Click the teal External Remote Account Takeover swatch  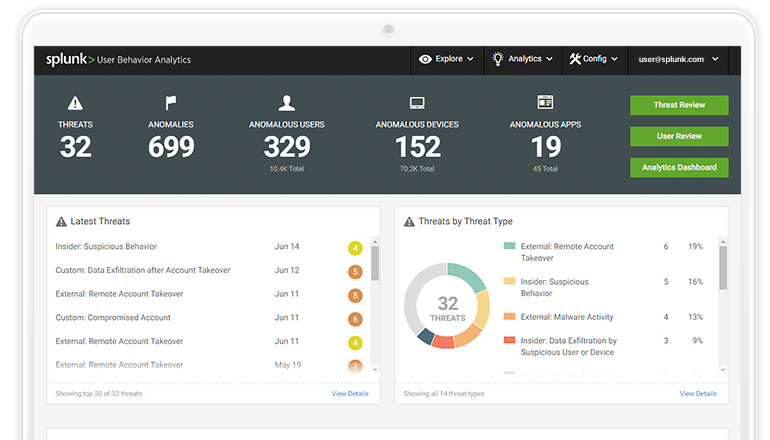(509, 246)
